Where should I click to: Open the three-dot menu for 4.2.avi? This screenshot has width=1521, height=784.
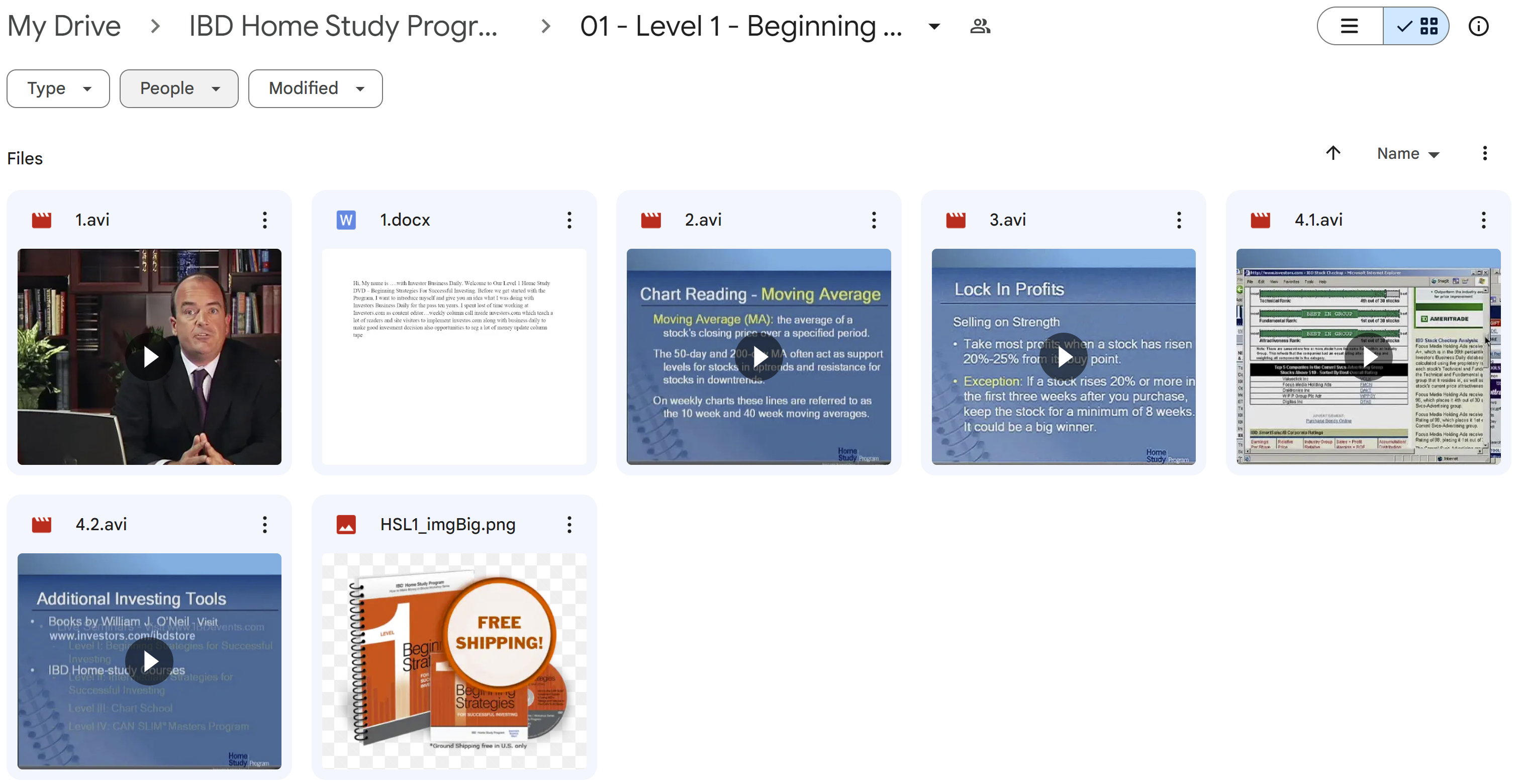(264, 523)
